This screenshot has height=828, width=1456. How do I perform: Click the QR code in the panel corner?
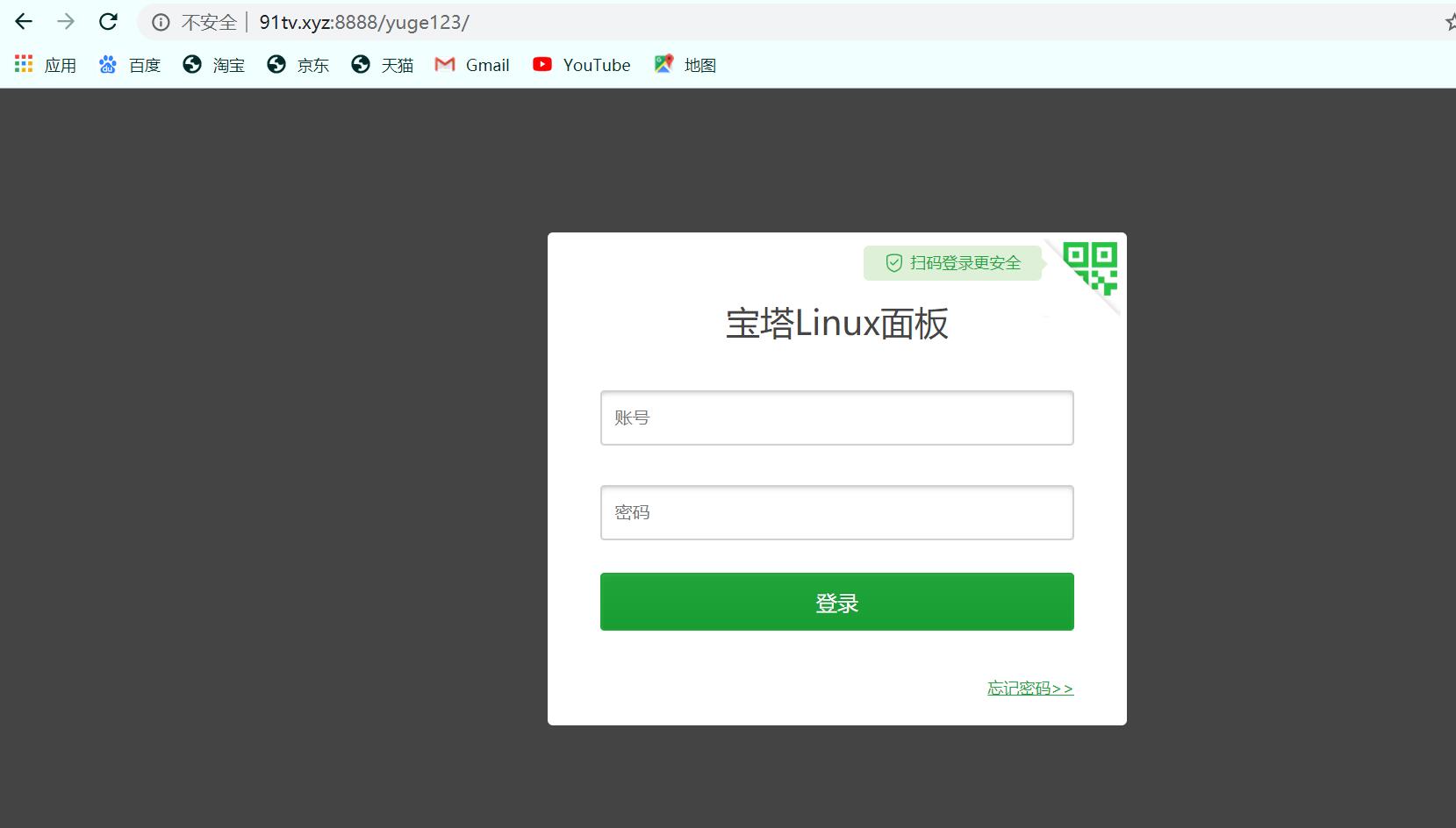(x=1090, y=265)
